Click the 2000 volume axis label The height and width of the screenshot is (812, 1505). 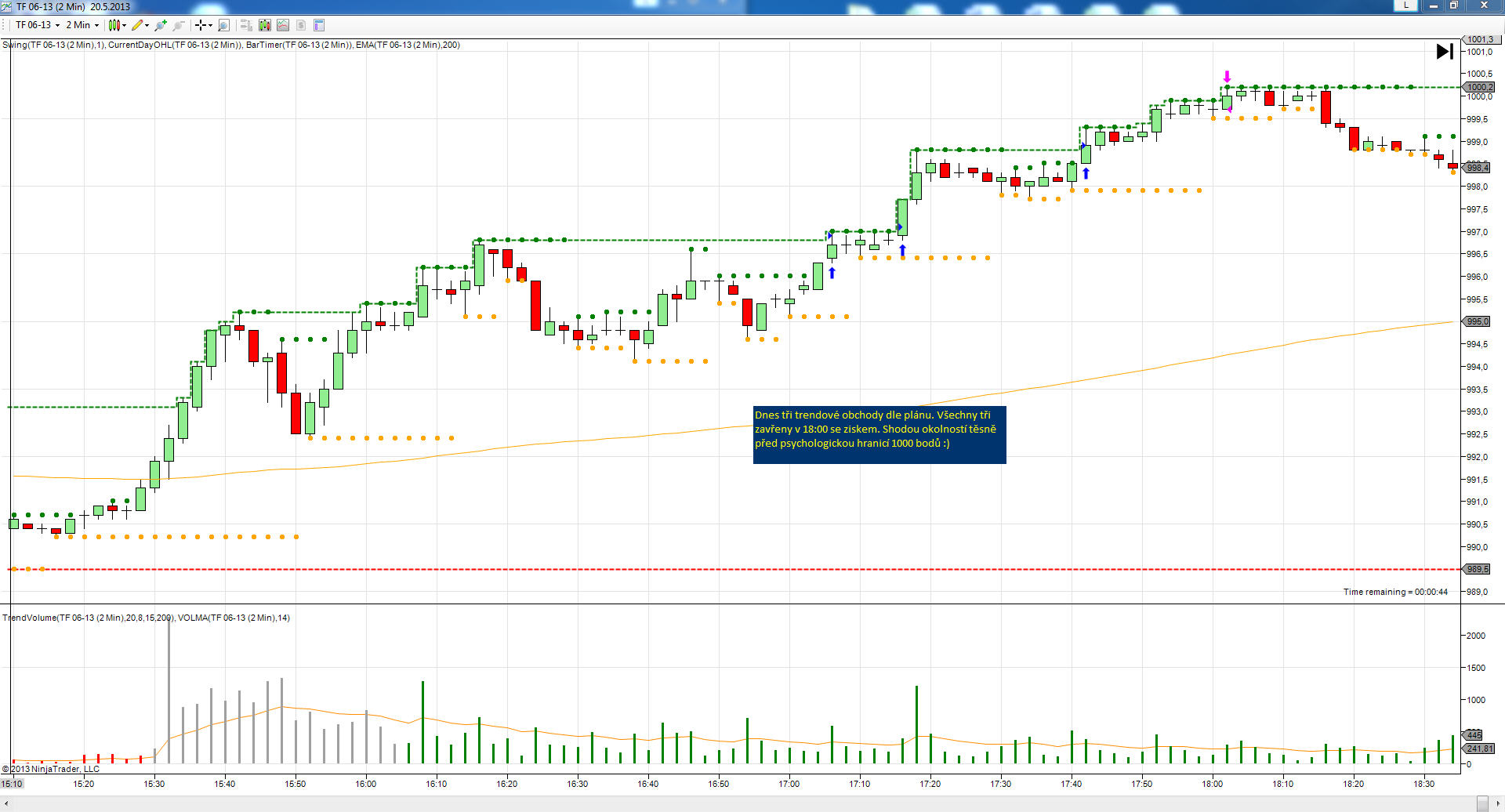coord(1476,636)
